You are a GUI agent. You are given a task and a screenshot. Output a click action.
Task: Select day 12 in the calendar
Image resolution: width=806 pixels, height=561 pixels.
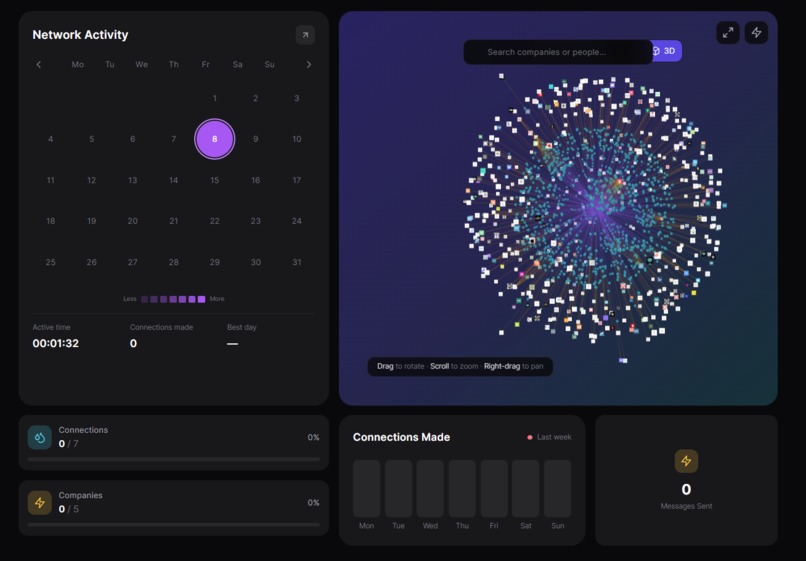coord(91,180)
